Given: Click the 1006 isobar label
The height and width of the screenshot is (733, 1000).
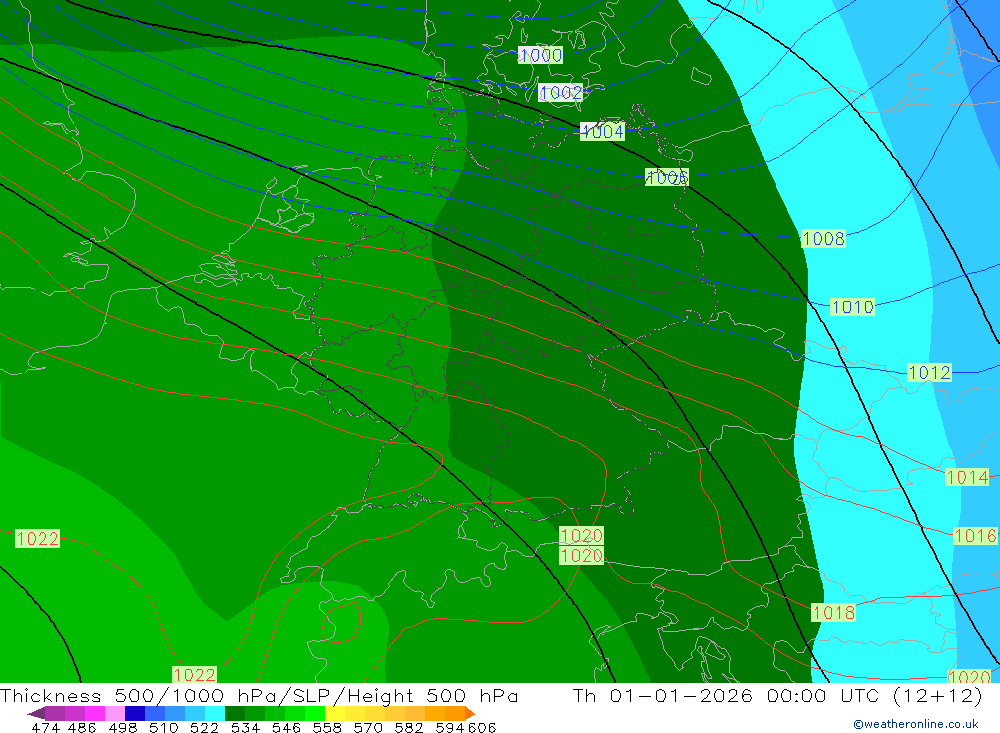Looking at the screenshot, I should click(x=666, y=177).
